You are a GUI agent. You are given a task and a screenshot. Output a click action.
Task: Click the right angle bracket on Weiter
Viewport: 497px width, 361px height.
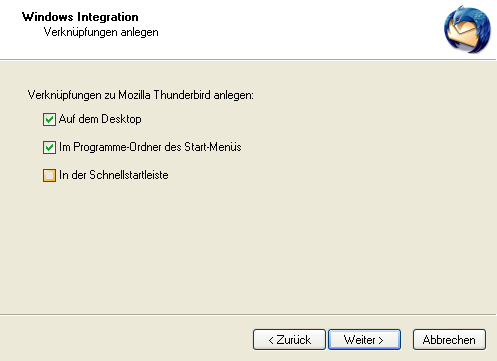pos(381,340)
